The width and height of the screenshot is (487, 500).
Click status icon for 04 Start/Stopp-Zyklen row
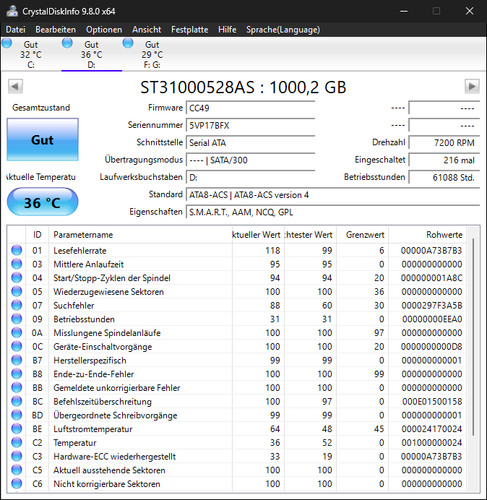[x=17, y=277]
